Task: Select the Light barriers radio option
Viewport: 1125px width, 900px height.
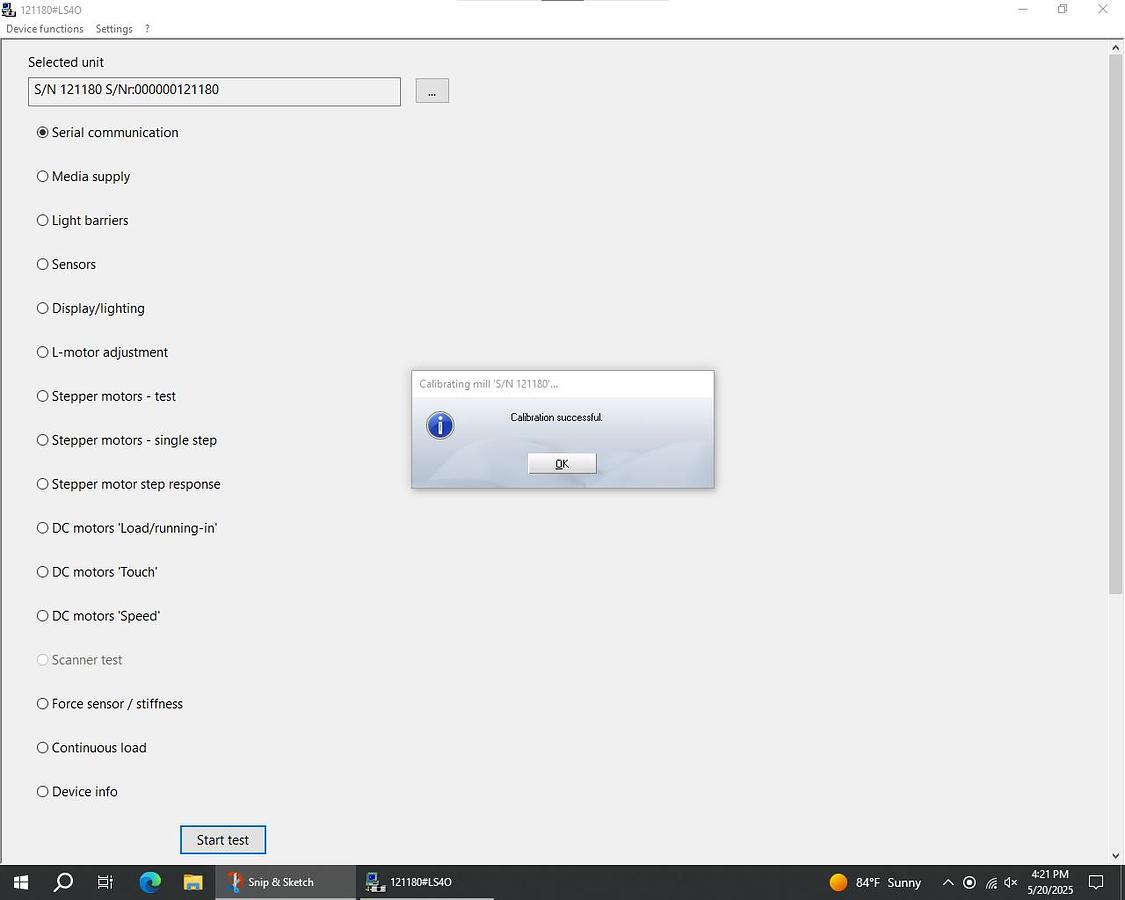Action: [x=43, y=220]
